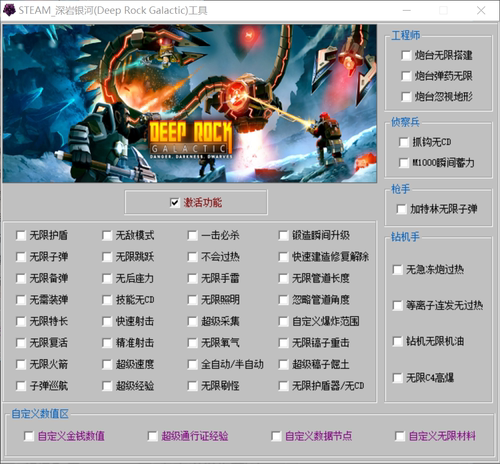Toggle M1000瞬间蓄力 checkbox
500x464 pixels.
(404, 163)
